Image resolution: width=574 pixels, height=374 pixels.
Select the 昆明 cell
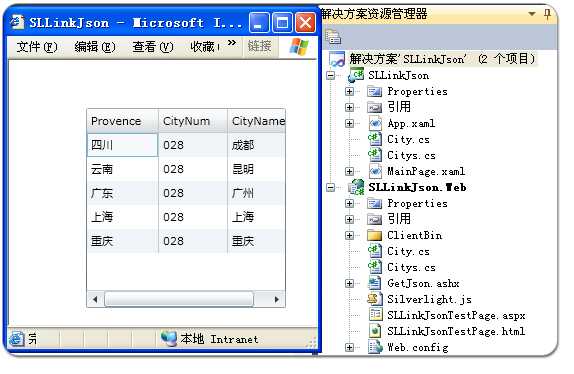pyautogui.click(x=256, y=169)
